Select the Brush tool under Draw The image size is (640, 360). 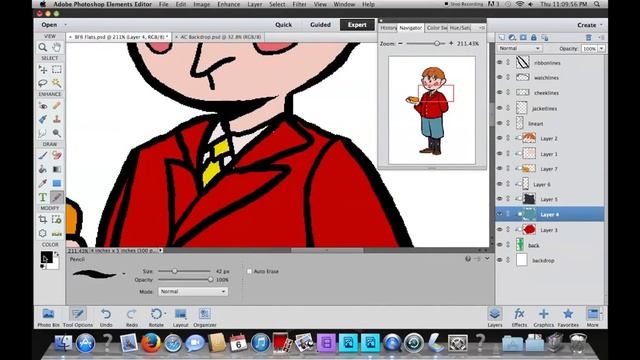point(42,156)
